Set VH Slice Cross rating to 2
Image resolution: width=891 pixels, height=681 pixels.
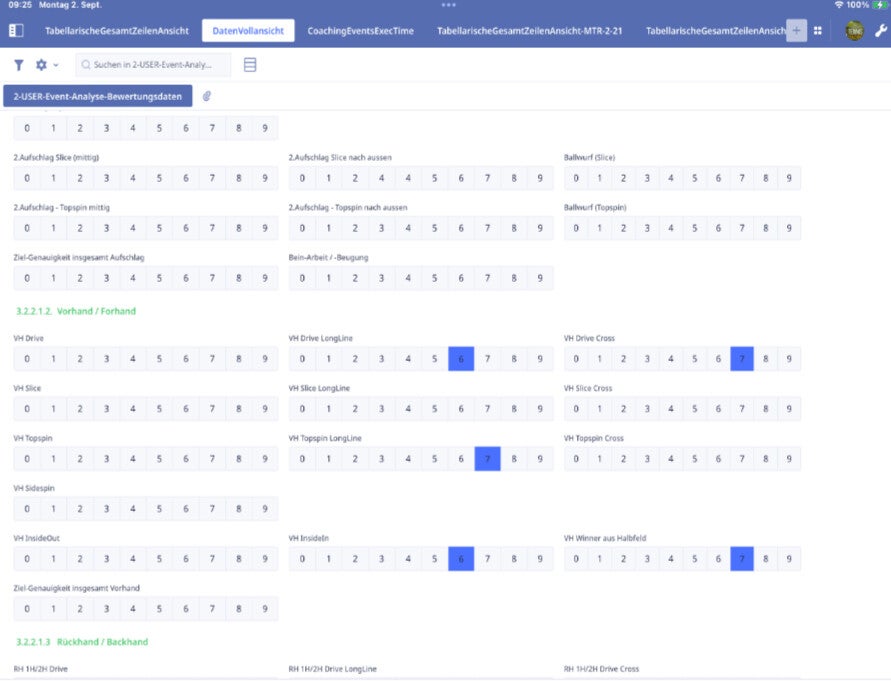pos(623,409)
